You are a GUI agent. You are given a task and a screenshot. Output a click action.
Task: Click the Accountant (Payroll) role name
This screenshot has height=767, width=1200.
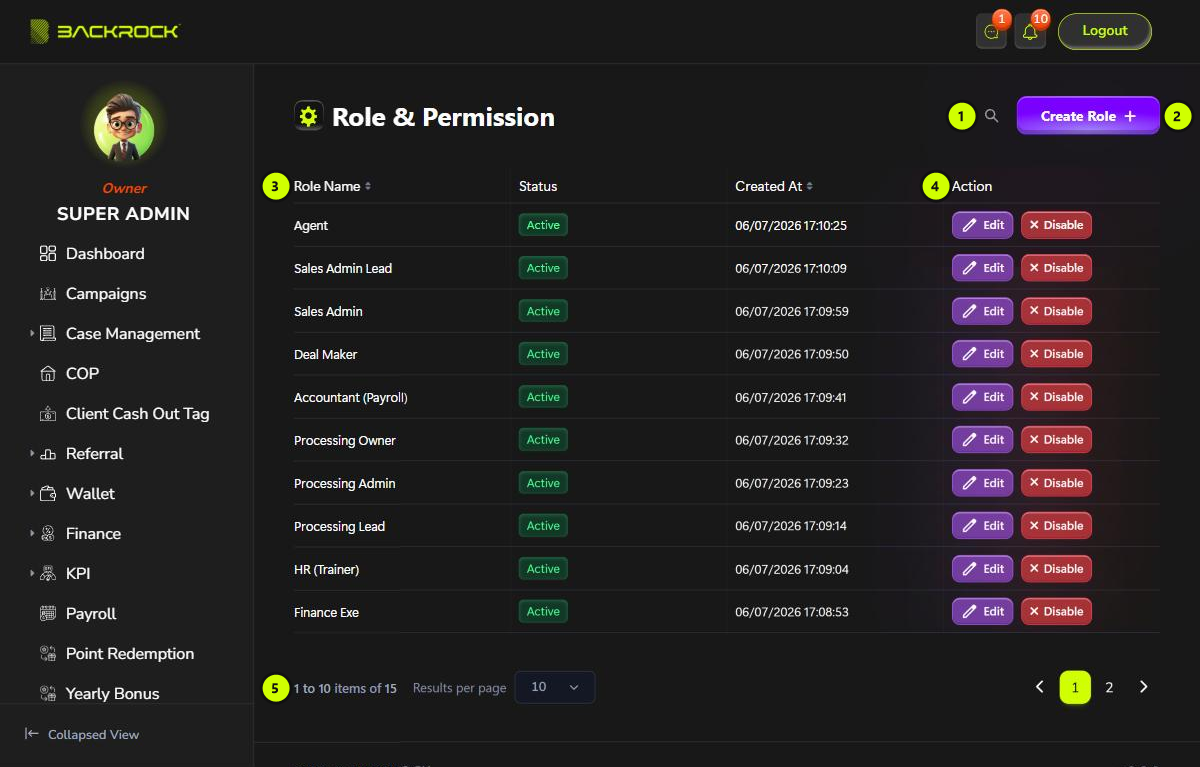coord(351,397)
